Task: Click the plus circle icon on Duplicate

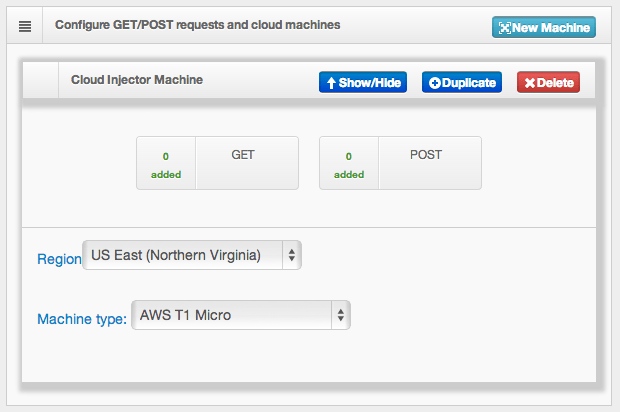Action: coord(435,83)
